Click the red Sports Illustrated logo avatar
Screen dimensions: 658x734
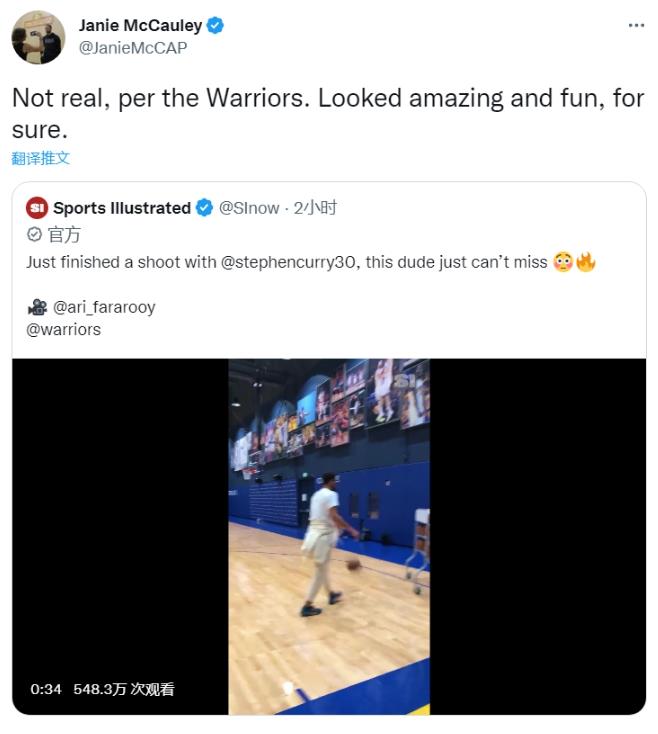37,208
